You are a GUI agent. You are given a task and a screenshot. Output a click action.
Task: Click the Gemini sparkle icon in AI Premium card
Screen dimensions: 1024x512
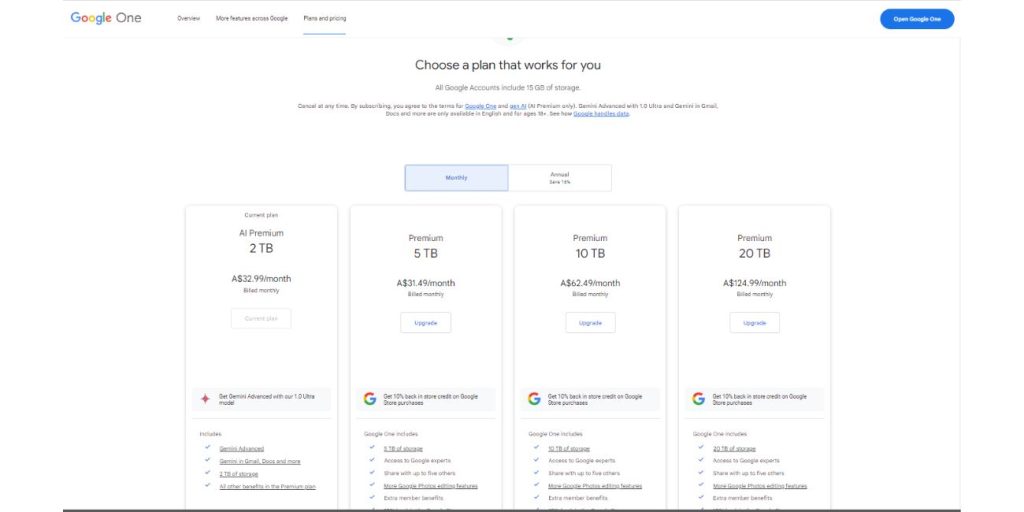point(205,398)
